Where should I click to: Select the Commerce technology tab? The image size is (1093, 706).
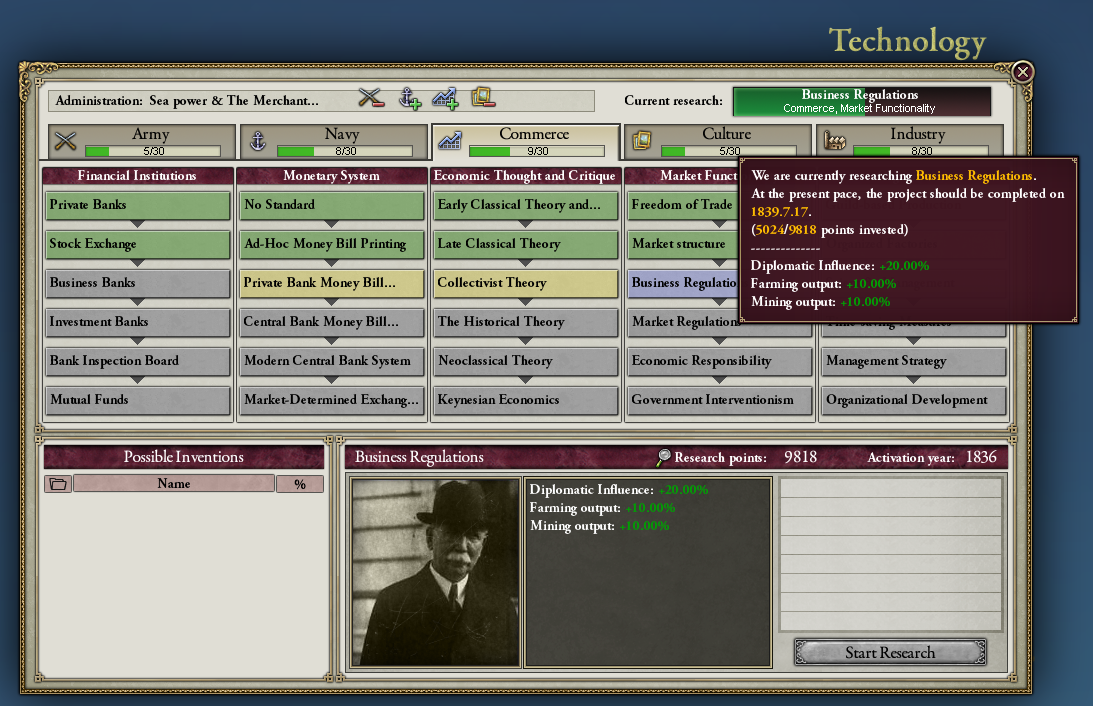pos(526,141)
